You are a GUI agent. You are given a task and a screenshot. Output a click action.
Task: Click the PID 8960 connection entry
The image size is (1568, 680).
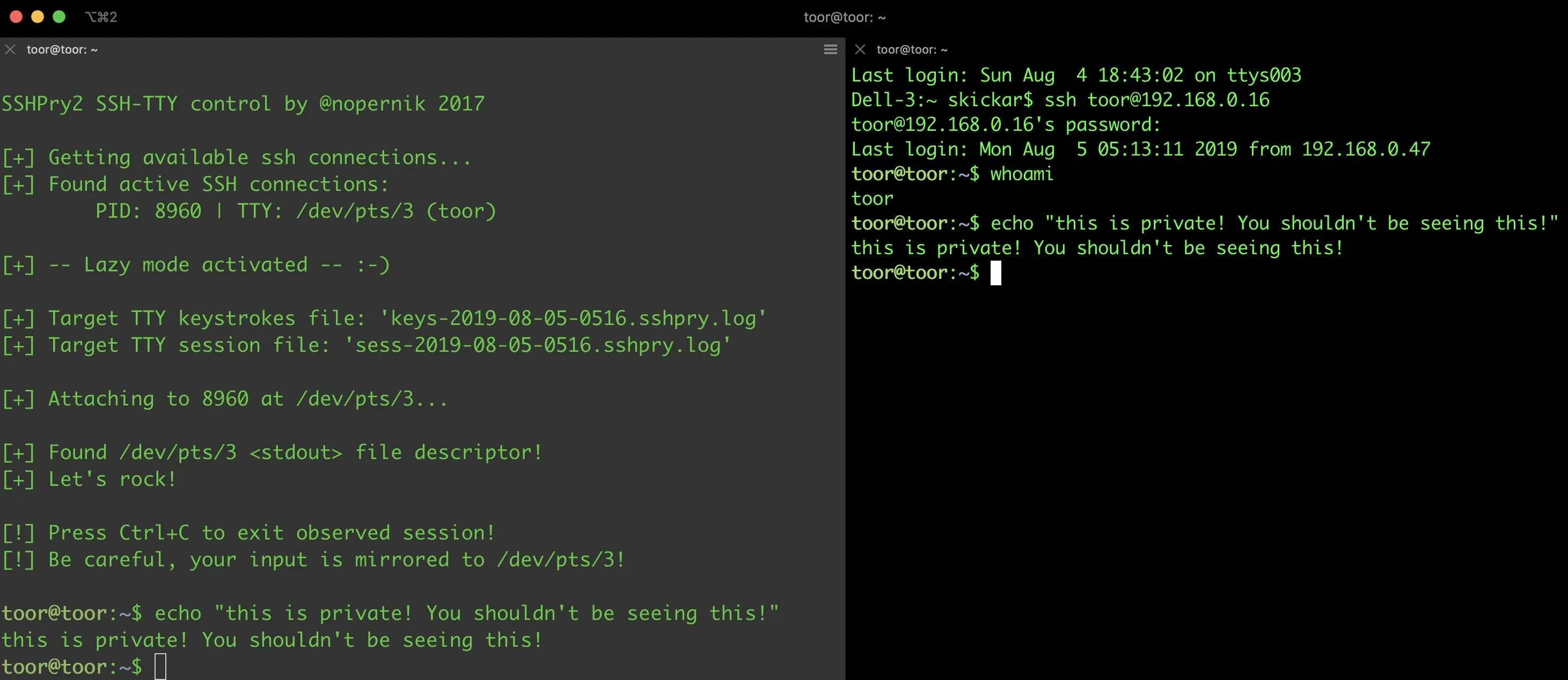click(x=296, y=211)
